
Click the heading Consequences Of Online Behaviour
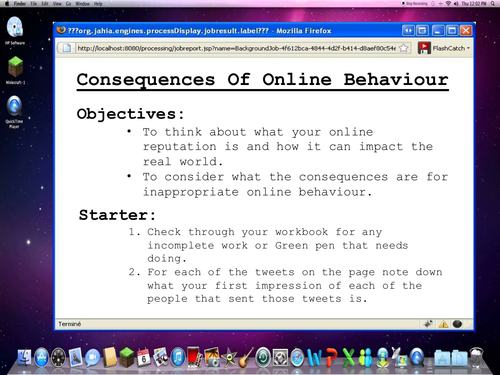tap(263, 80)
